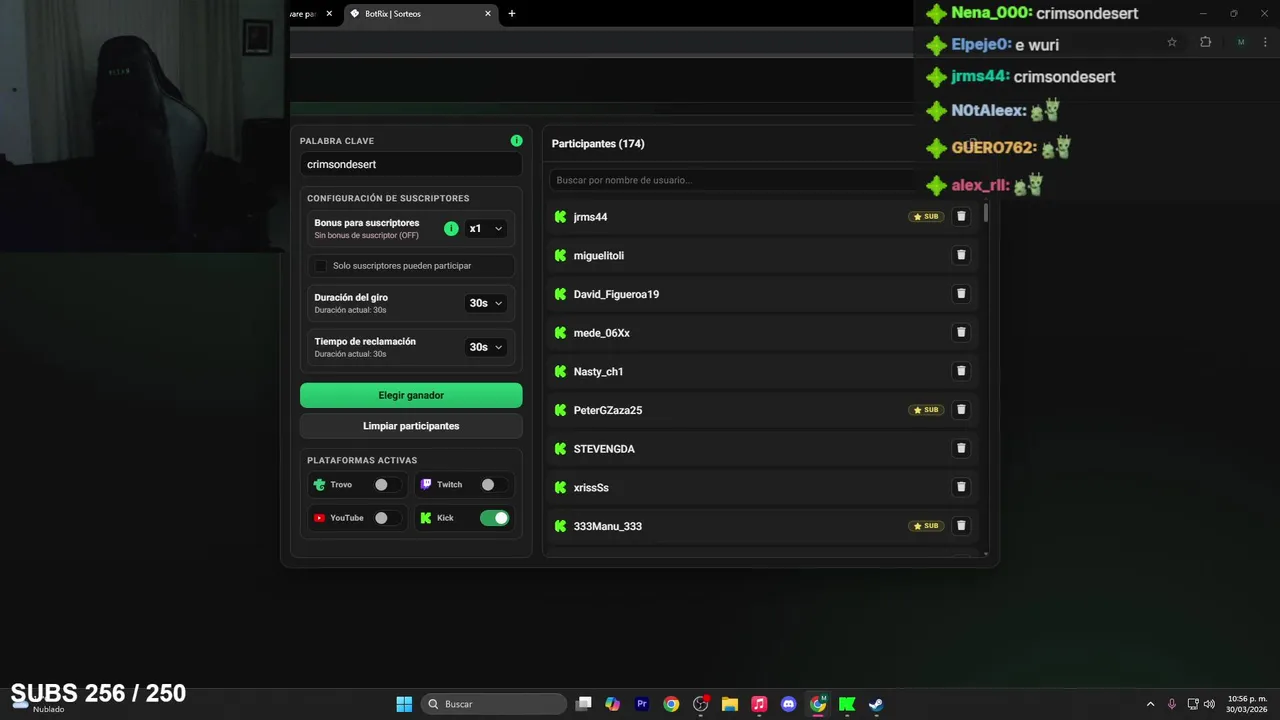The height and width of the screenshot is (720, 1280).
Task: Open the Duración del giro 30s dropdown
Action: [486, 303]
